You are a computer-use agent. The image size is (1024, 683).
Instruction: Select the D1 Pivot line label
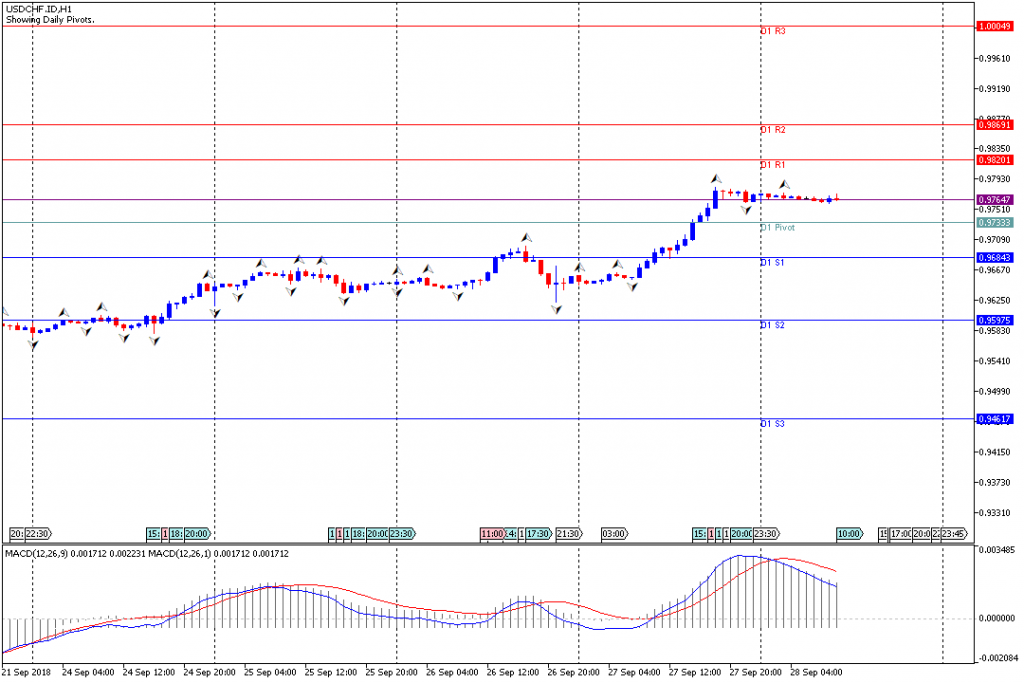click(x=778, y=228)
